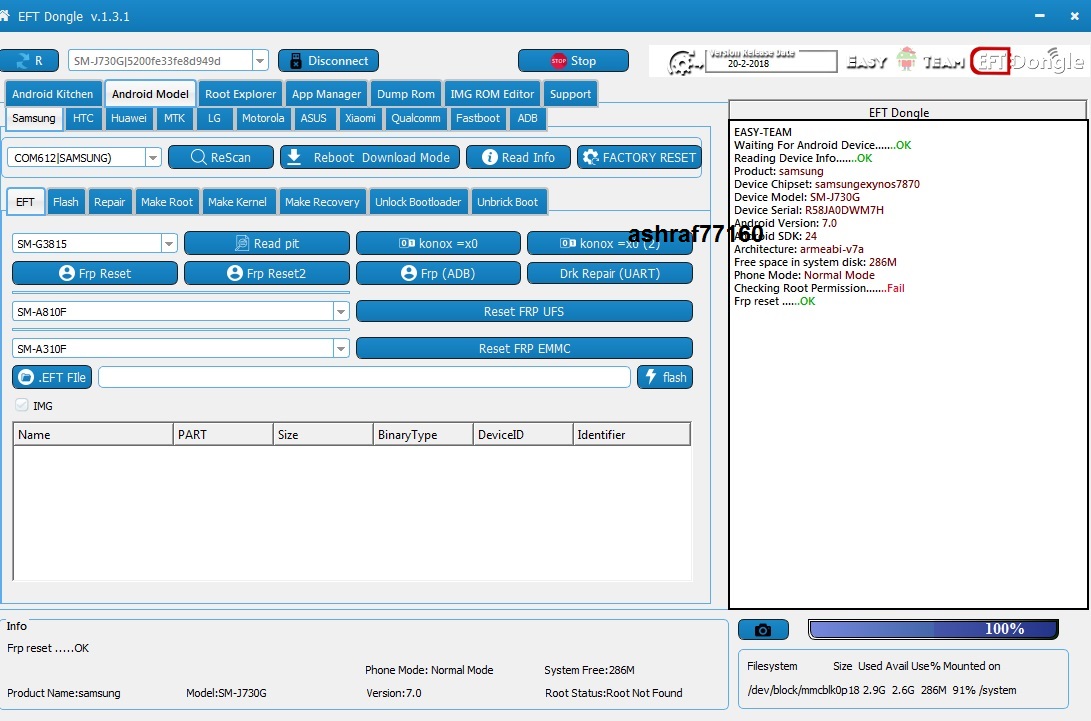The height and width of the screenshot is (721, 1091).
Task: Click Reboot Download Mode button
Action: (x=370, y=157)
